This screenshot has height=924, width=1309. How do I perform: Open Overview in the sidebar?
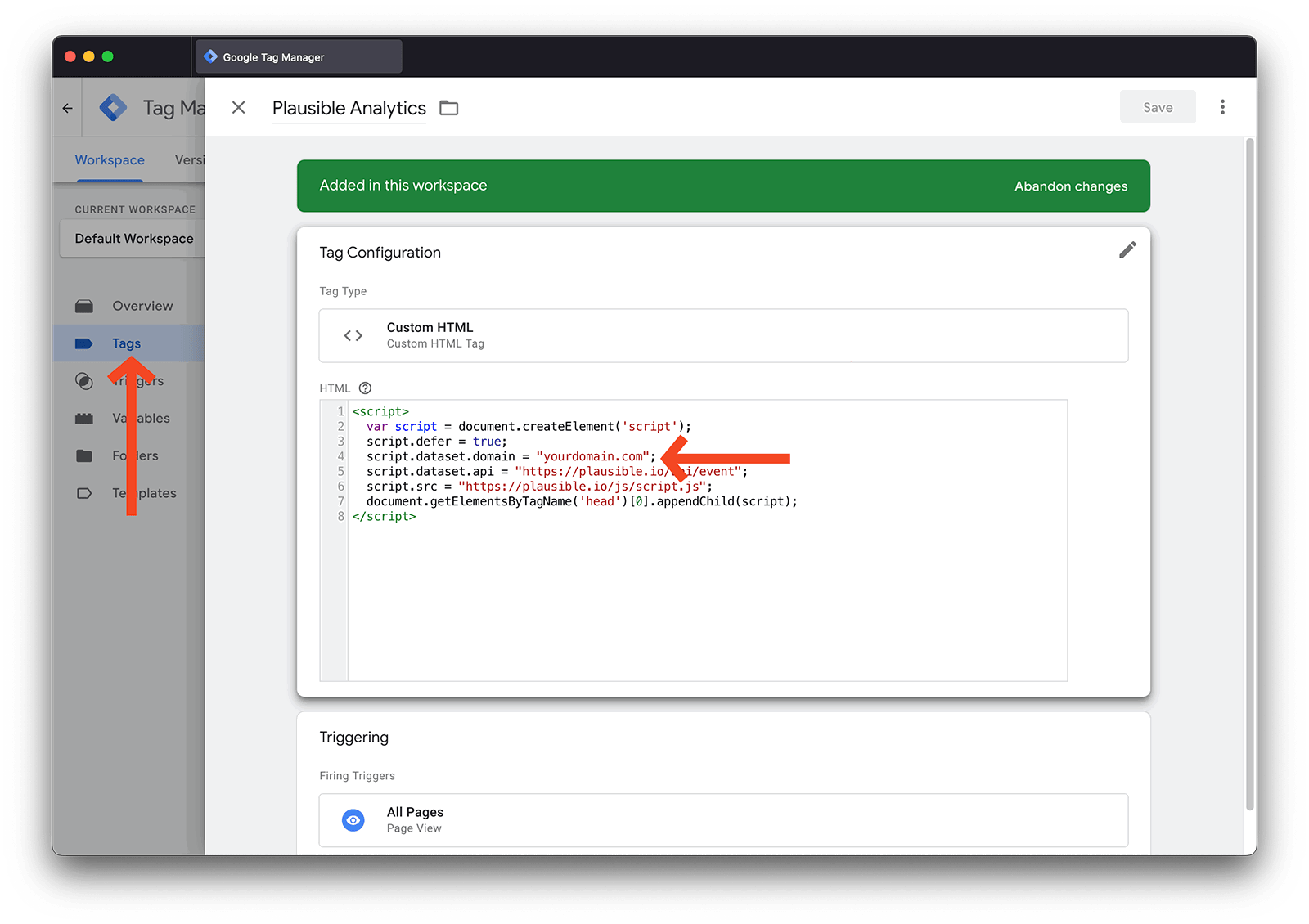point(142,306)
